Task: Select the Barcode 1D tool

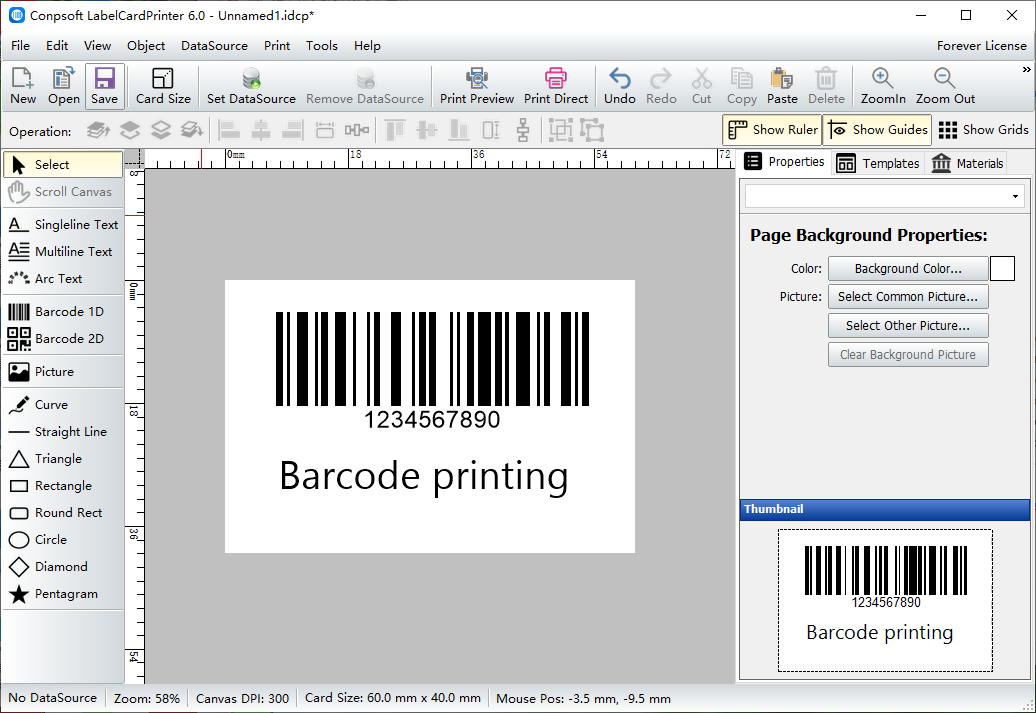Action: coord(63,311)
